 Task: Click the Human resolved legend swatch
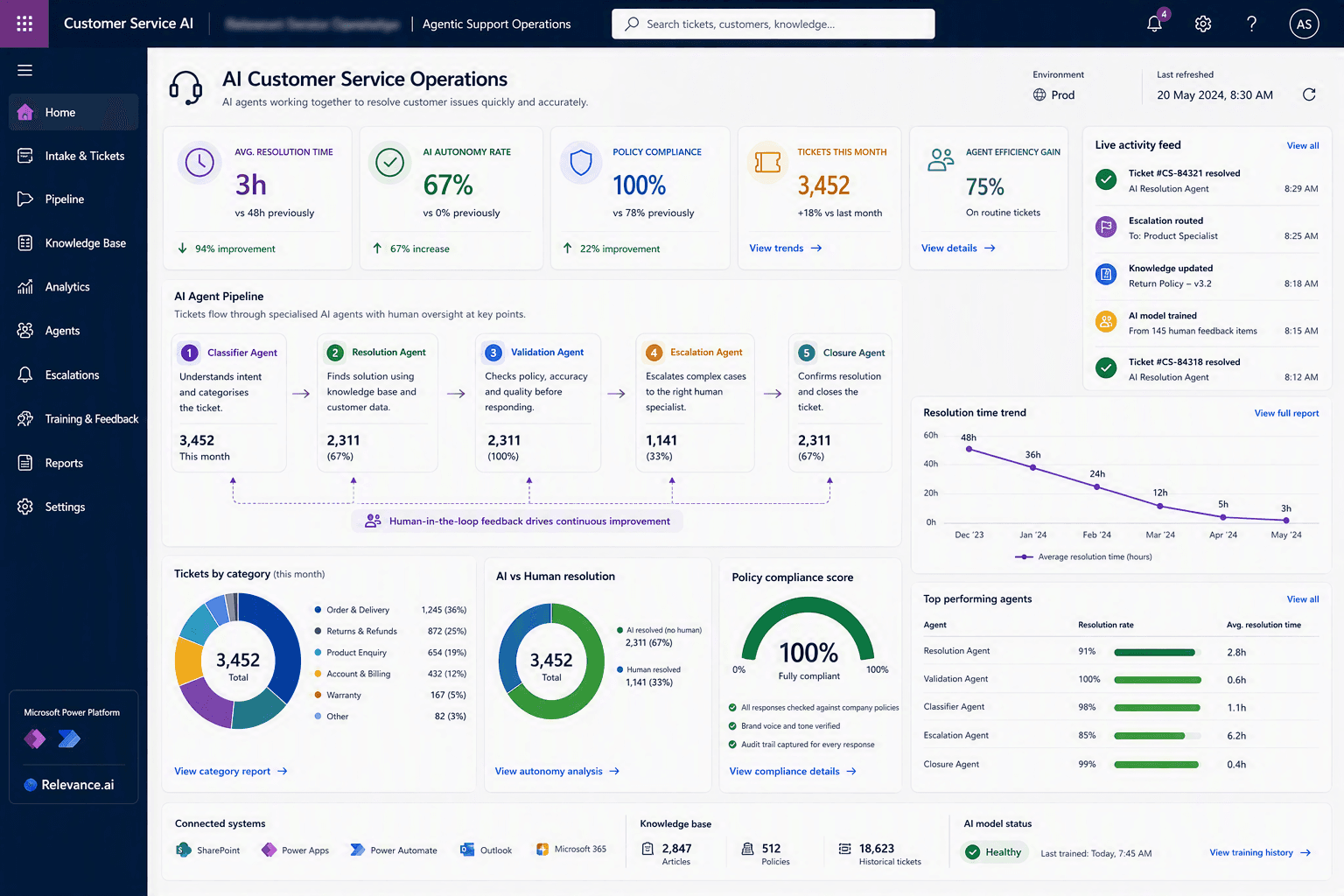point(620,669)
